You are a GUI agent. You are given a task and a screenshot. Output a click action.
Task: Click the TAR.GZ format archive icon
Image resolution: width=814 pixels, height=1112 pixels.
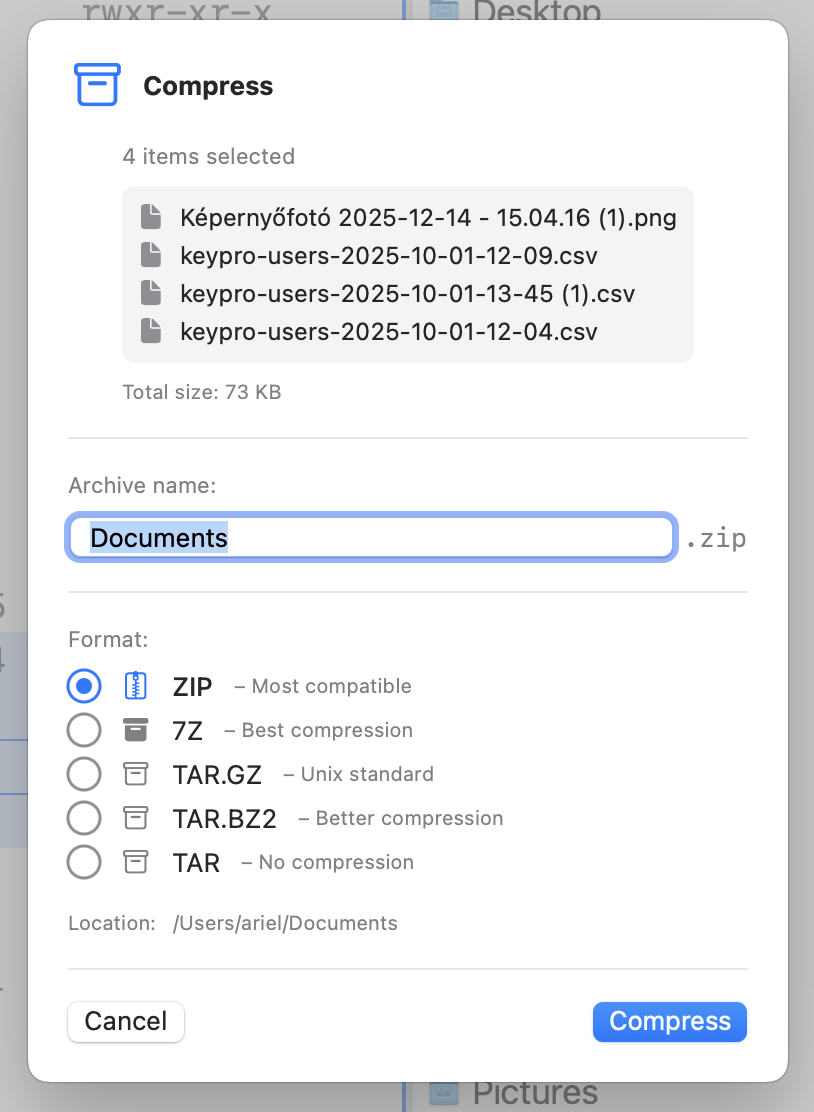pyautogui.click(x=136, y=774)
